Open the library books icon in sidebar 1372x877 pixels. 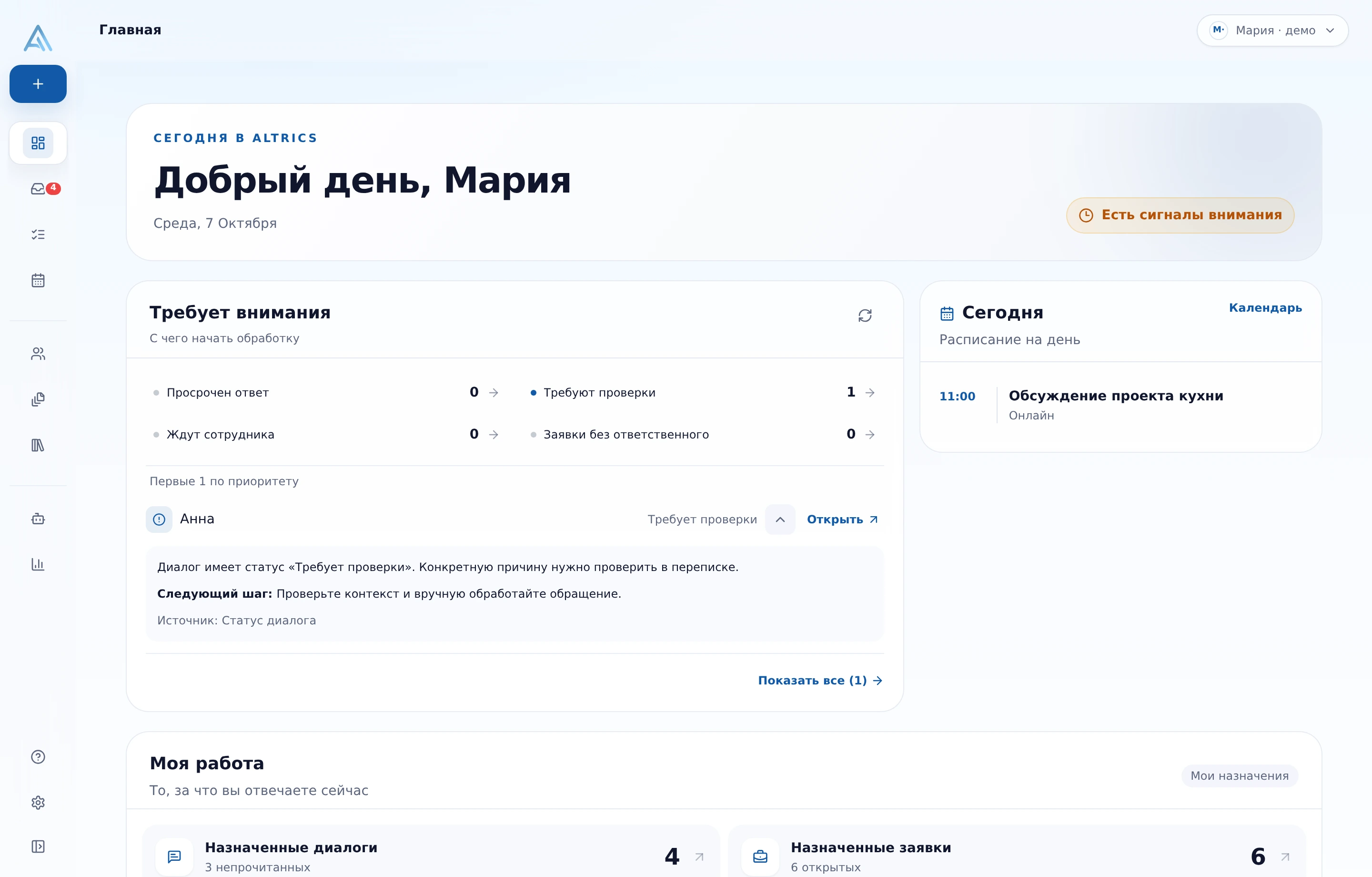click(x=38, y=445)
